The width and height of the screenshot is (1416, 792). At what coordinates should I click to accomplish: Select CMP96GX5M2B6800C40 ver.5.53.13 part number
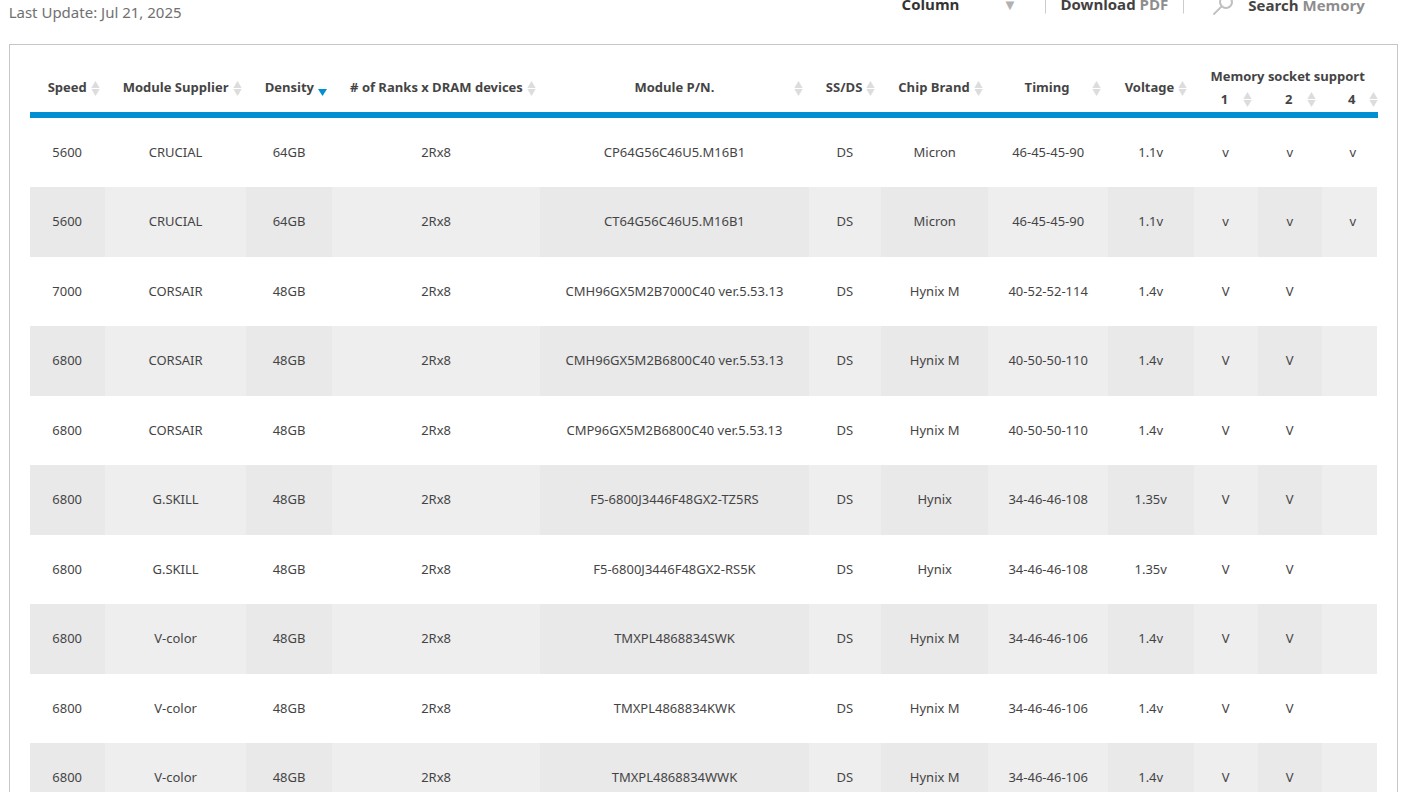[x=674, y=431]
